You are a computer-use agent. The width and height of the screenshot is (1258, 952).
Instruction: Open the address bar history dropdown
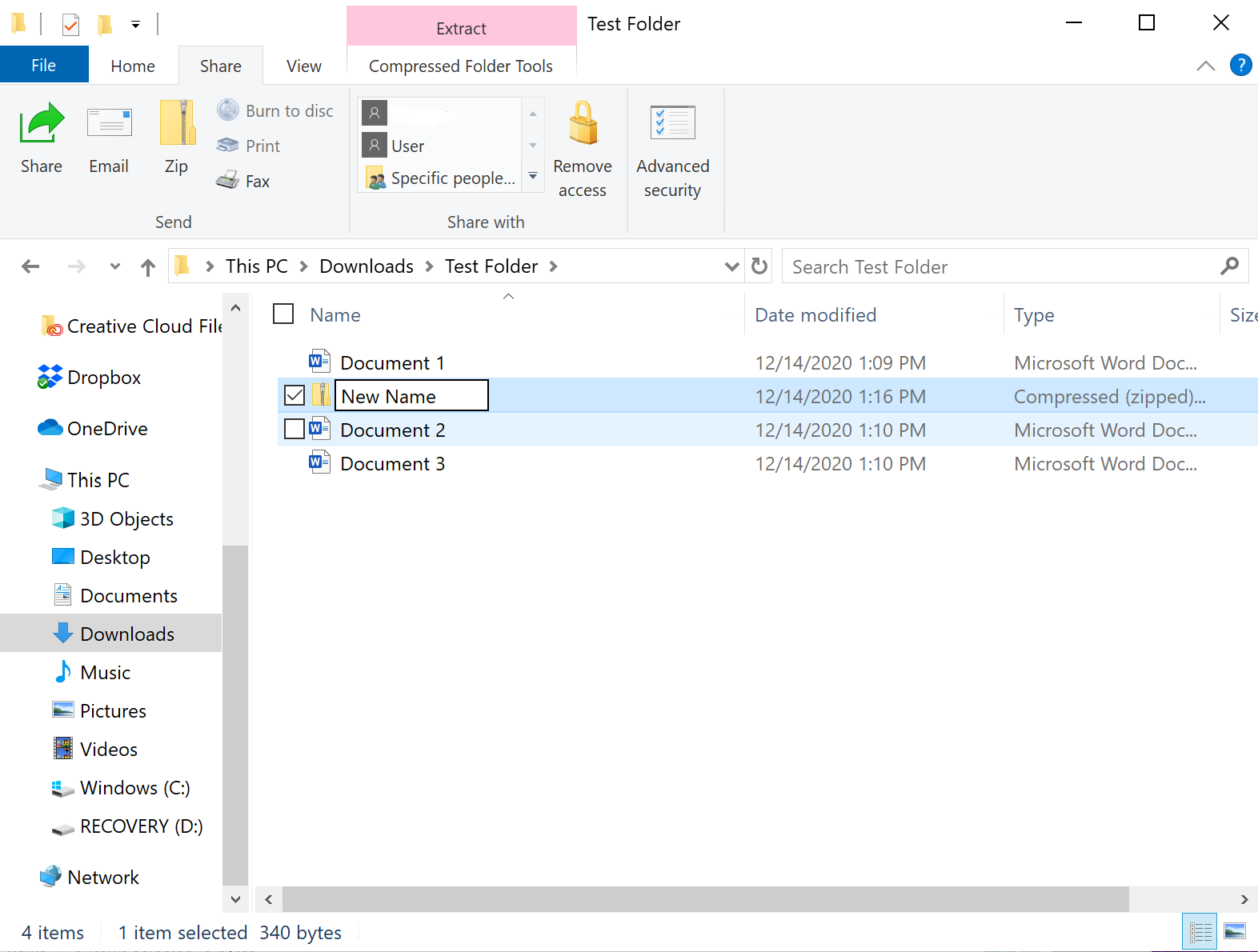tap(731, 266)
